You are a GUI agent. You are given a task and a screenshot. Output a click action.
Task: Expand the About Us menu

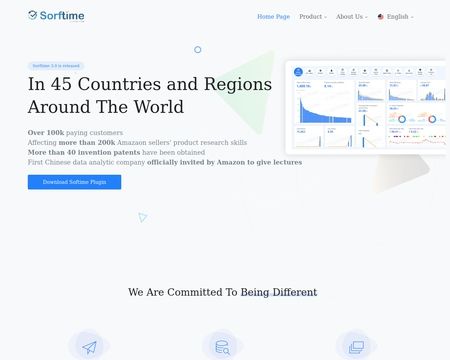351,16
